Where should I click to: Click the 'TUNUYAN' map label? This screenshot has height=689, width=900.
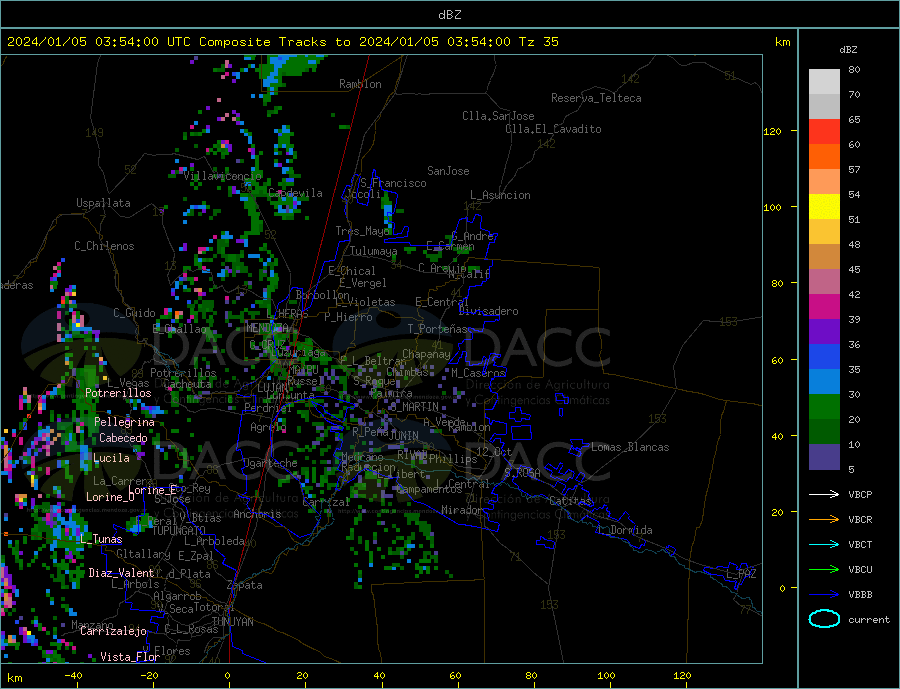[232, 622]
